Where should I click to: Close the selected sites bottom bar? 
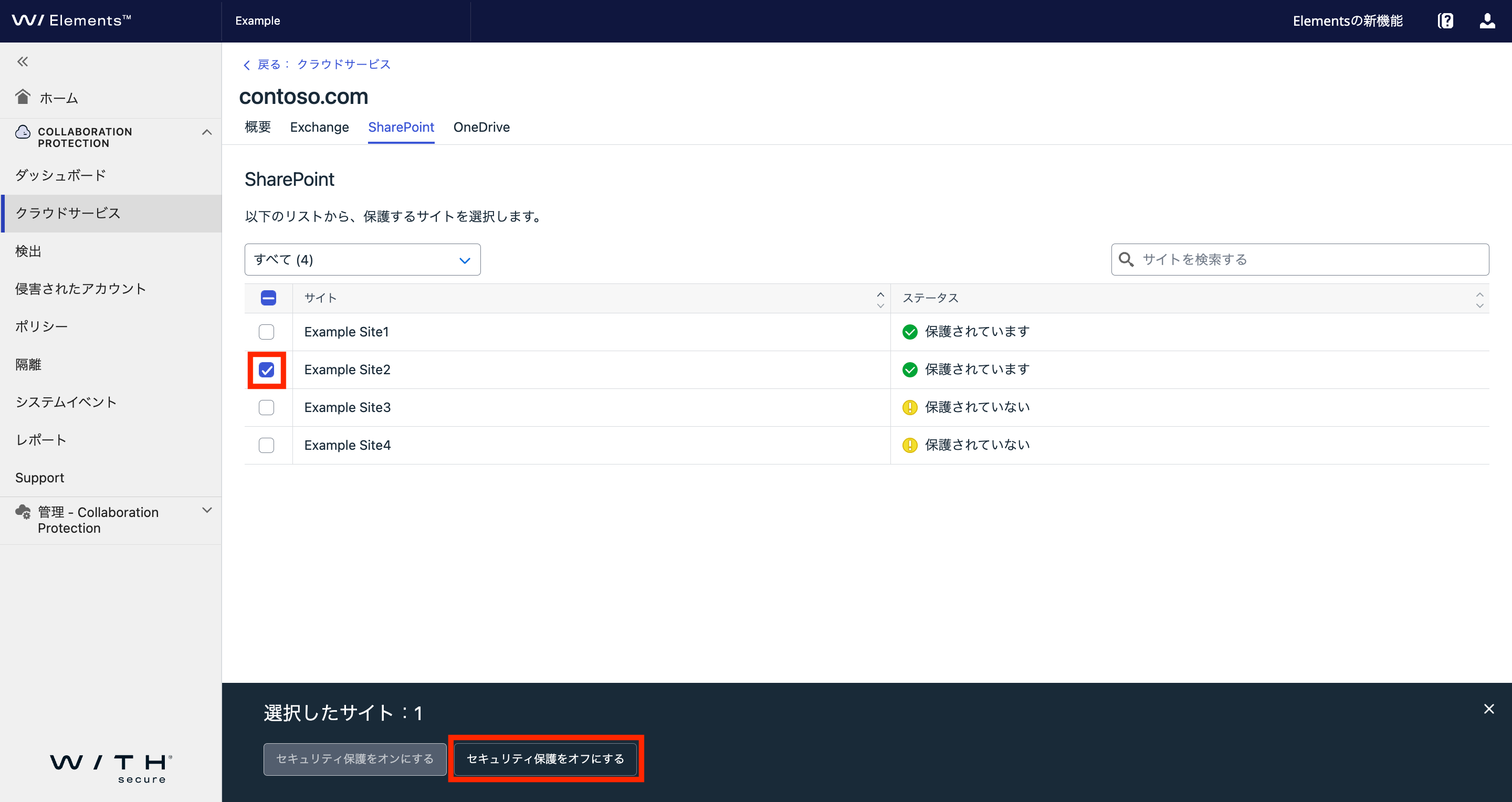[x=1488, y=709]
